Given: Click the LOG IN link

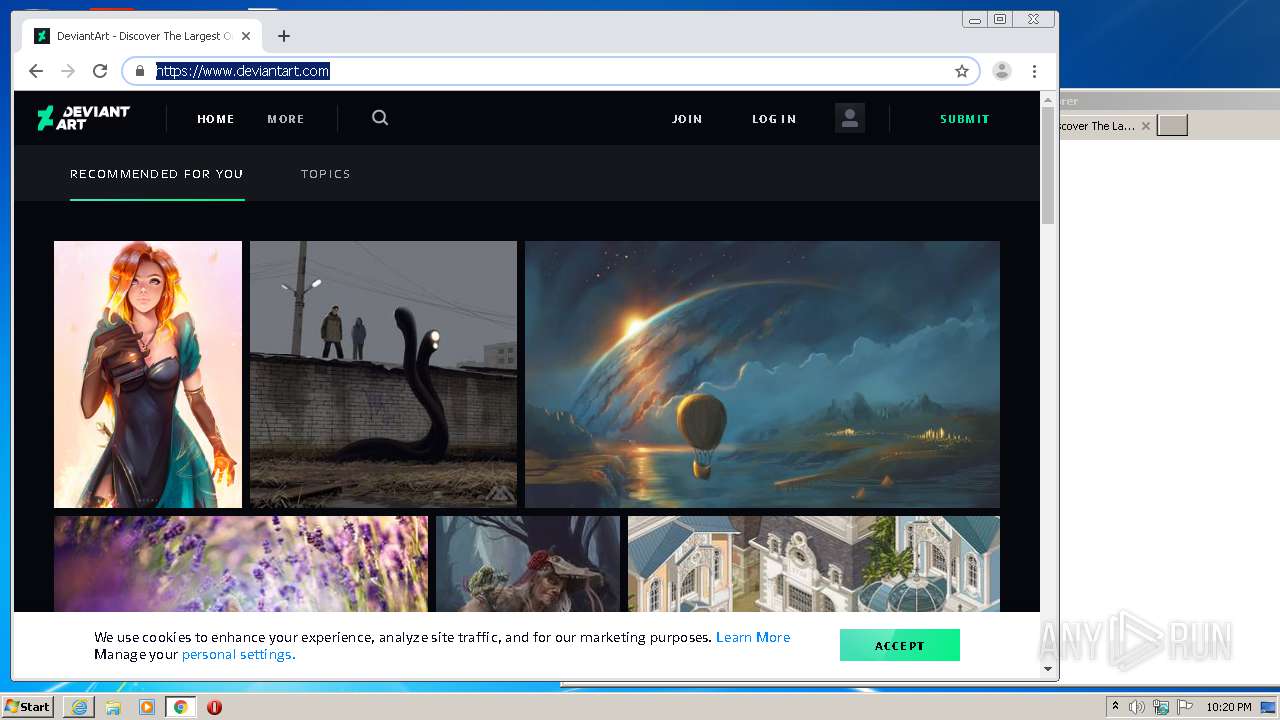Looking at the screenshot, I should tap(774, 119).
